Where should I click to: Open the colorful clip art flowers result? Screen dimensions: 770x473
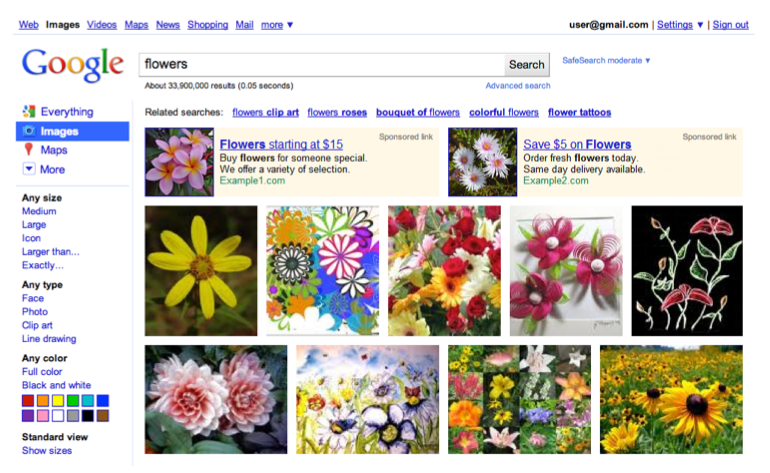(x=323, y=271)
